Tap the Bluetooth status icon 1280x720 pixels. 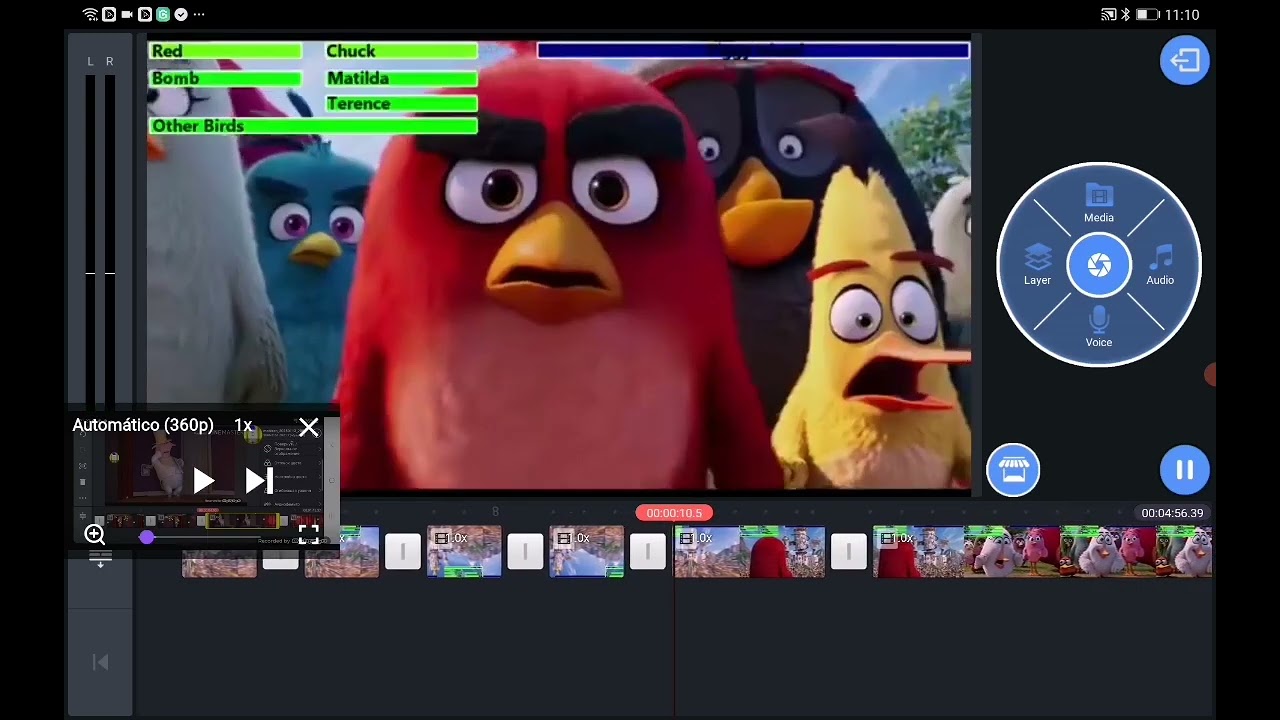click(1125, 15)
